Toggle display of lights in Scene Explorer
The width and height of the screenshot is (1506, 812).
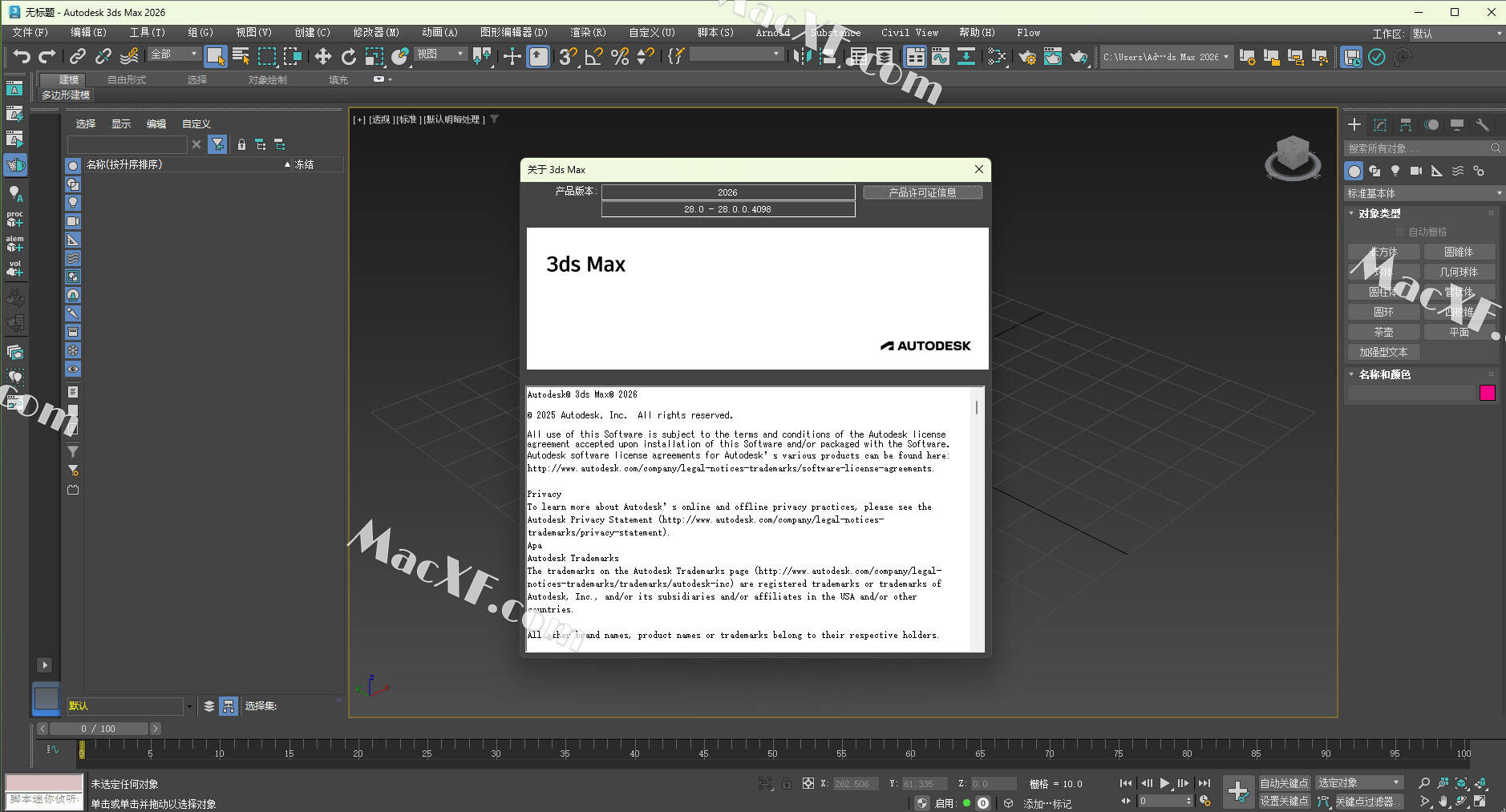(73, 203)
